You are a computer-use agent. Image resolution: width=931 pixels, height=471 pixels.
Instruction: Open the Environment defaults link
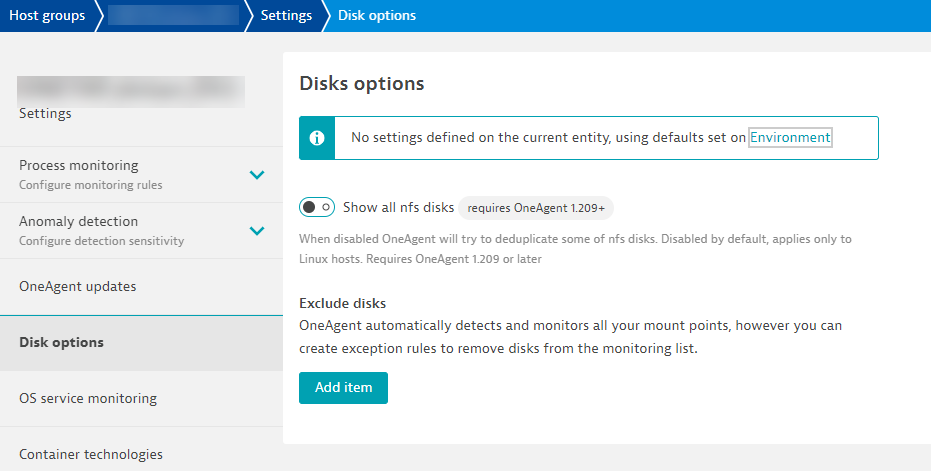pyautogui.click(x=790, y=138)
